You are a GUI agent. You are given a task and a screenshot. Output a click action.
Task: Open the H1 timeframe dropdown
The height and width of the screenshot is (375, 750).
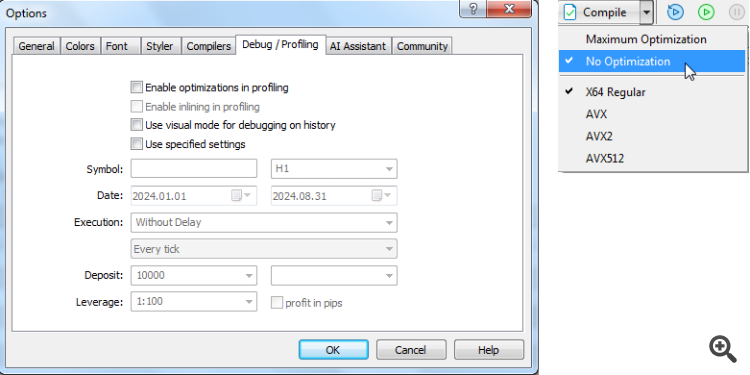334,169
